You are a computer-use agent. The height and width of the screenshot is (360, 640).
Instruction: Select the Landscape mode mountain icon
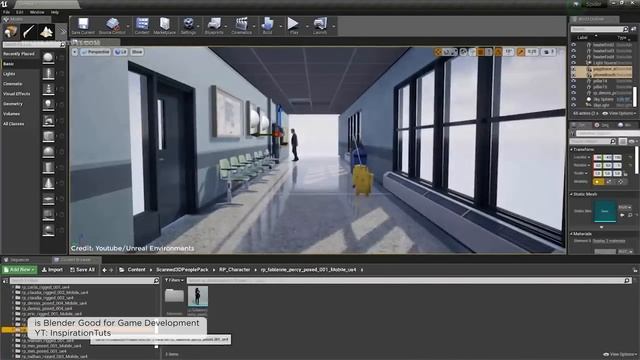coord(46,31)
